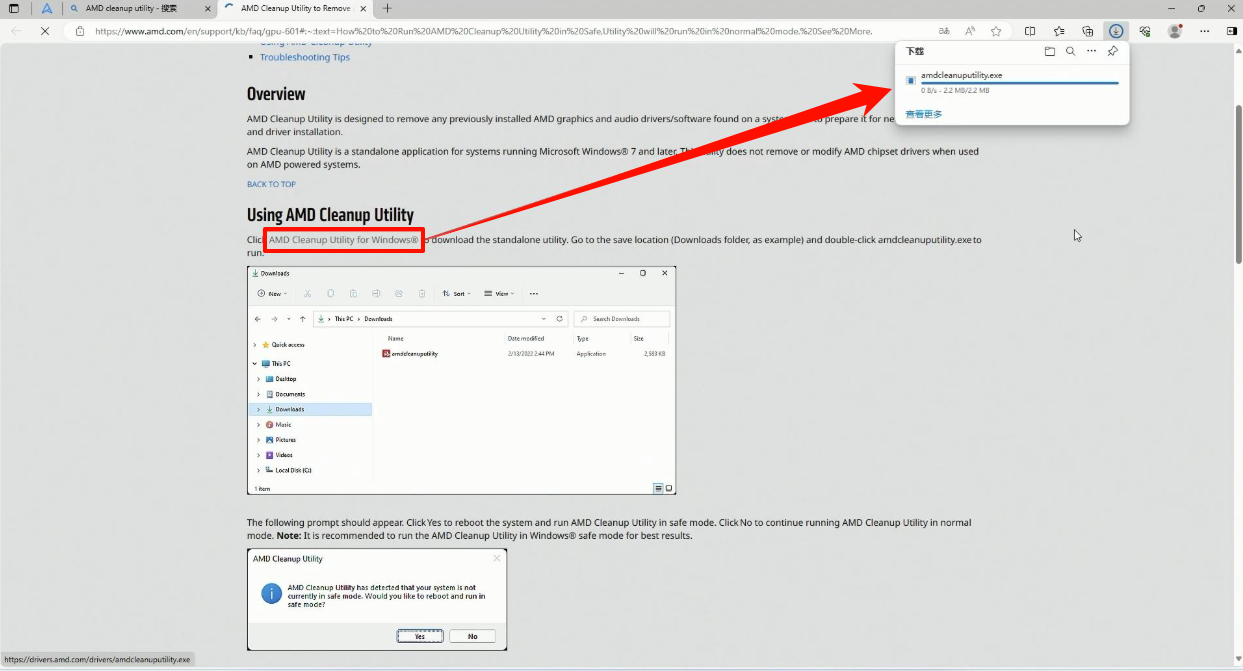Start Read aloud from address bar

point(970,31)
